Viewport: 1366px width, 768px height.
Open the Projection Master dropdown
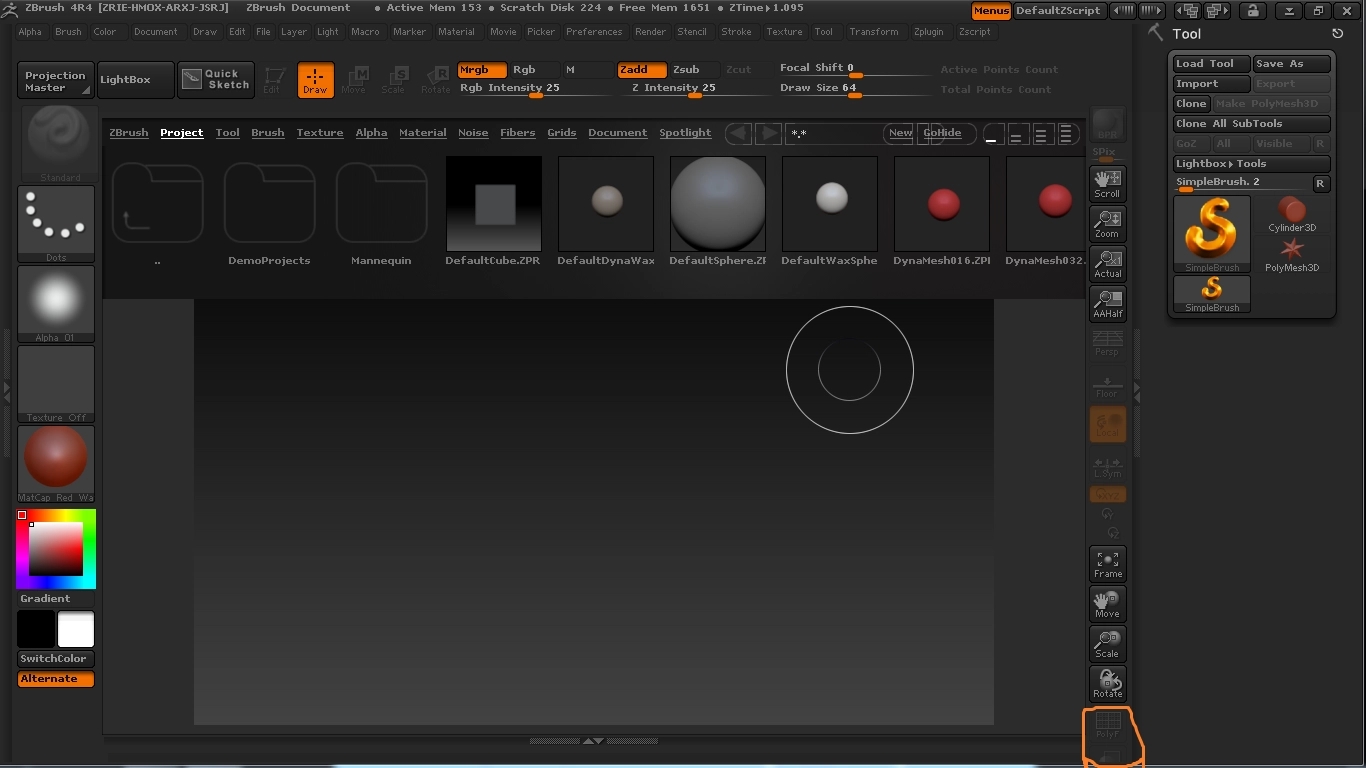[56, 81]
